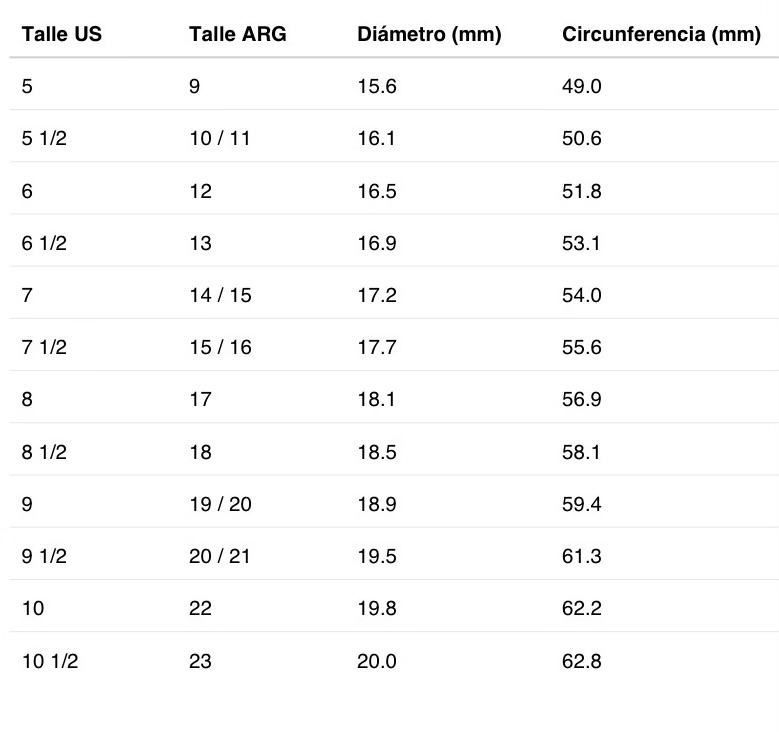The image size is (779, 732).
Task: Click the Talle US column header
Action: [62, 34]
